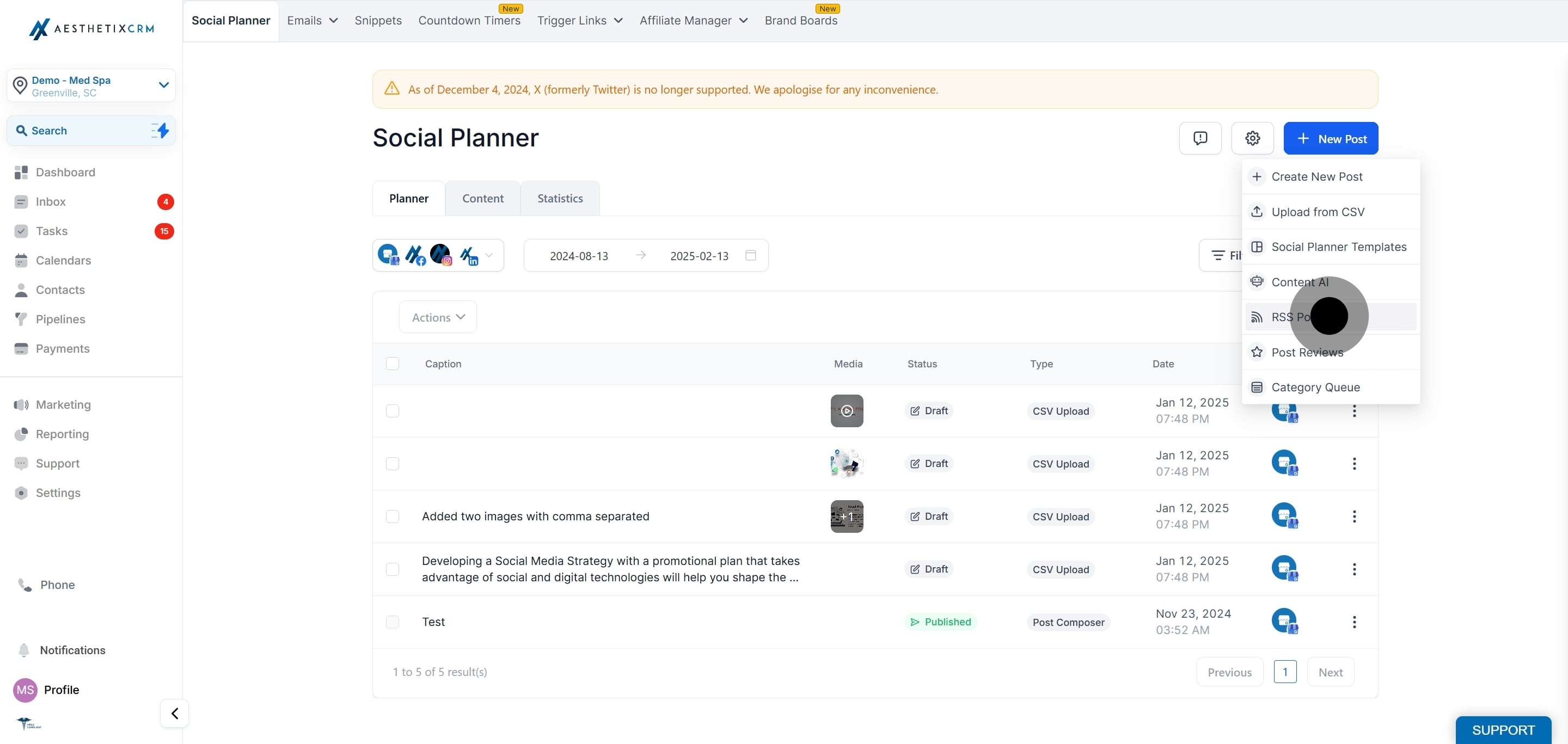Click the three-dot menu for Test post
This screenshot has height=744, width=1568.
click(x=1353, y=622)
